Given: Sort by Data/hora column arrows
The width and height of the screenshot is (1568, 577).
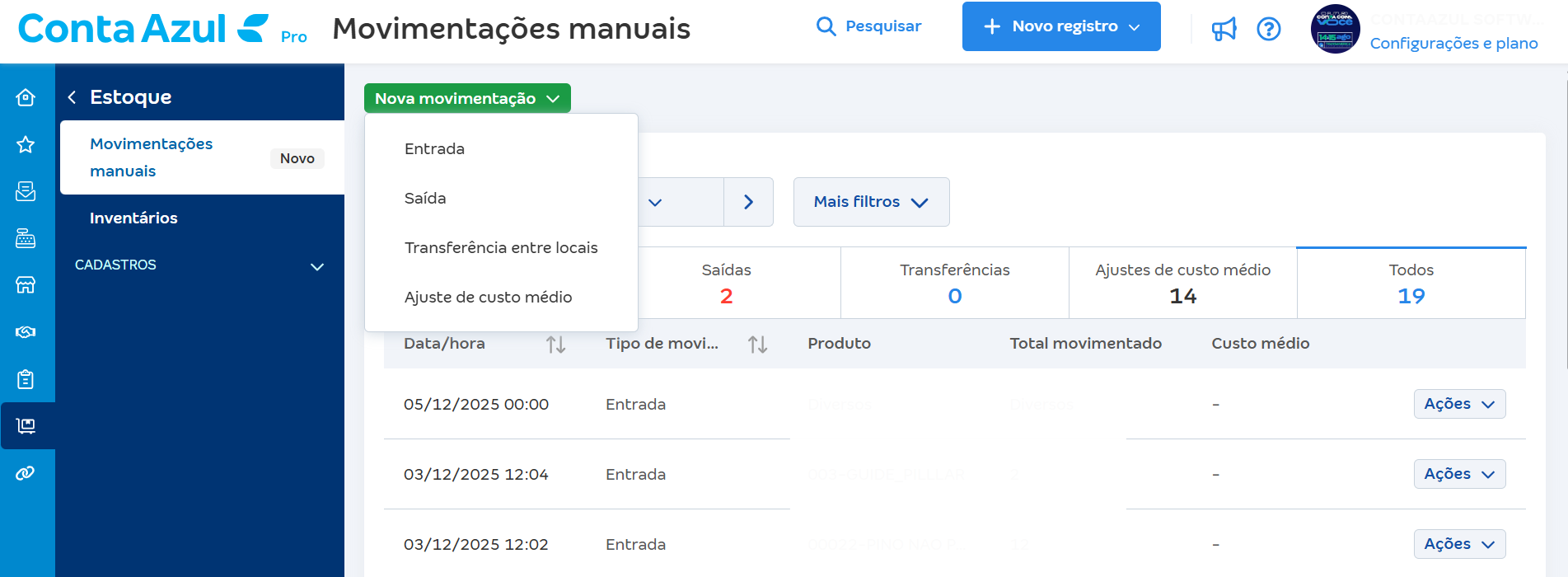Looking at the screenshot, I should (x=556, y=345).
